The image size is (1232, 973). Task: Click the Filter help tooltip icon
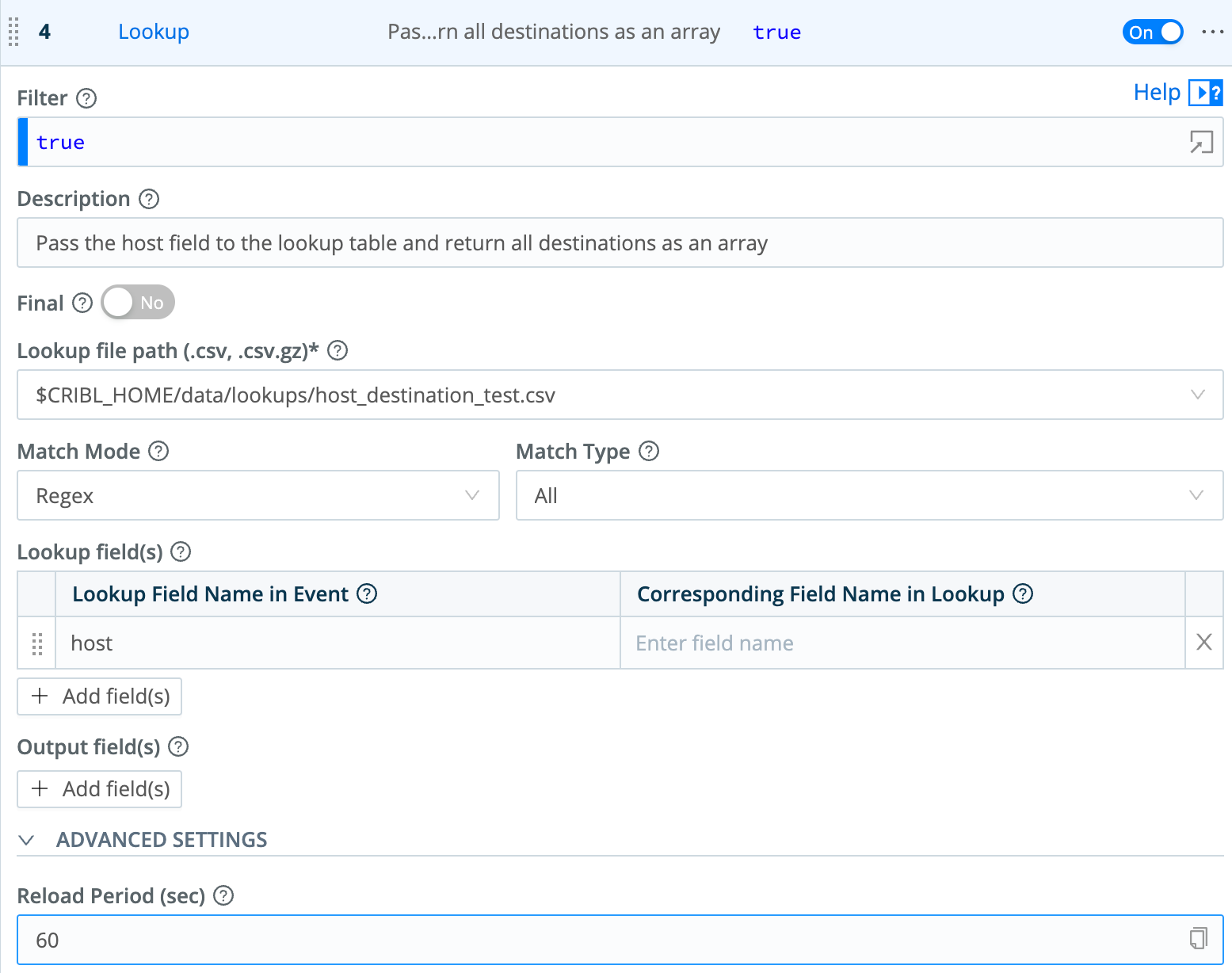click(x=87, y=98)
